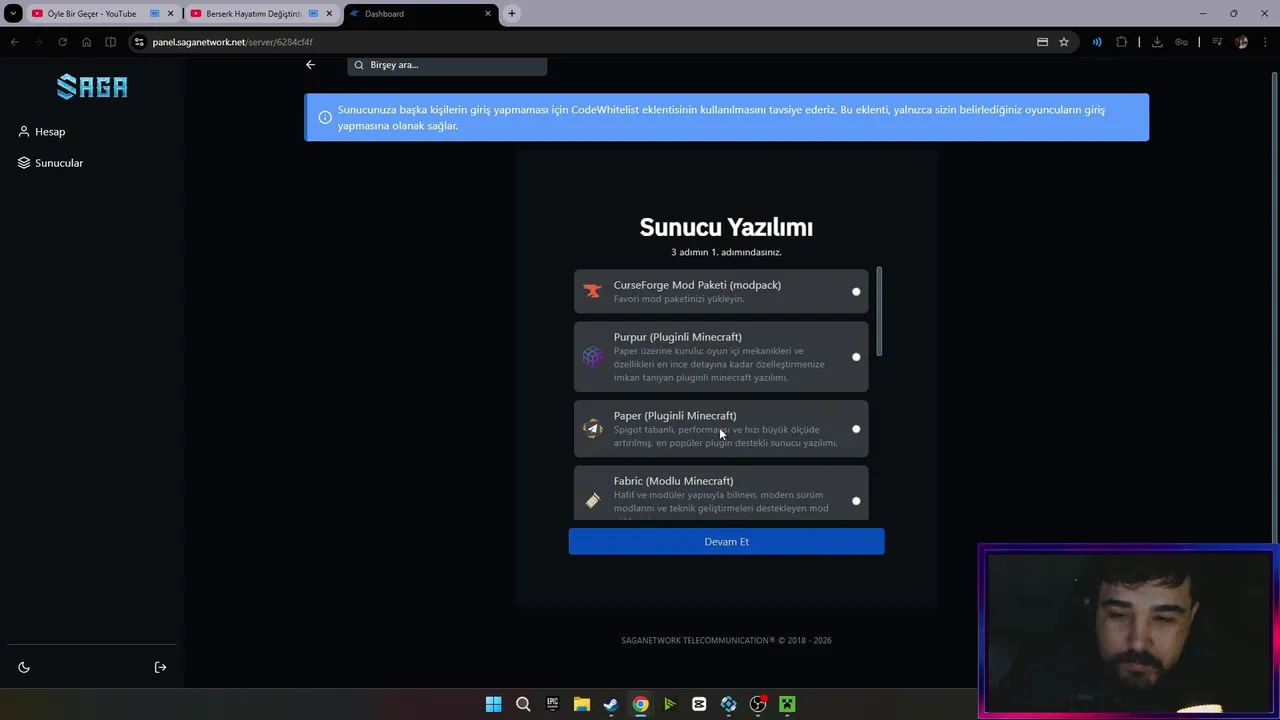Open Windows Start menu
Viewport: 1280px width, 720px height.
(493, 704)
